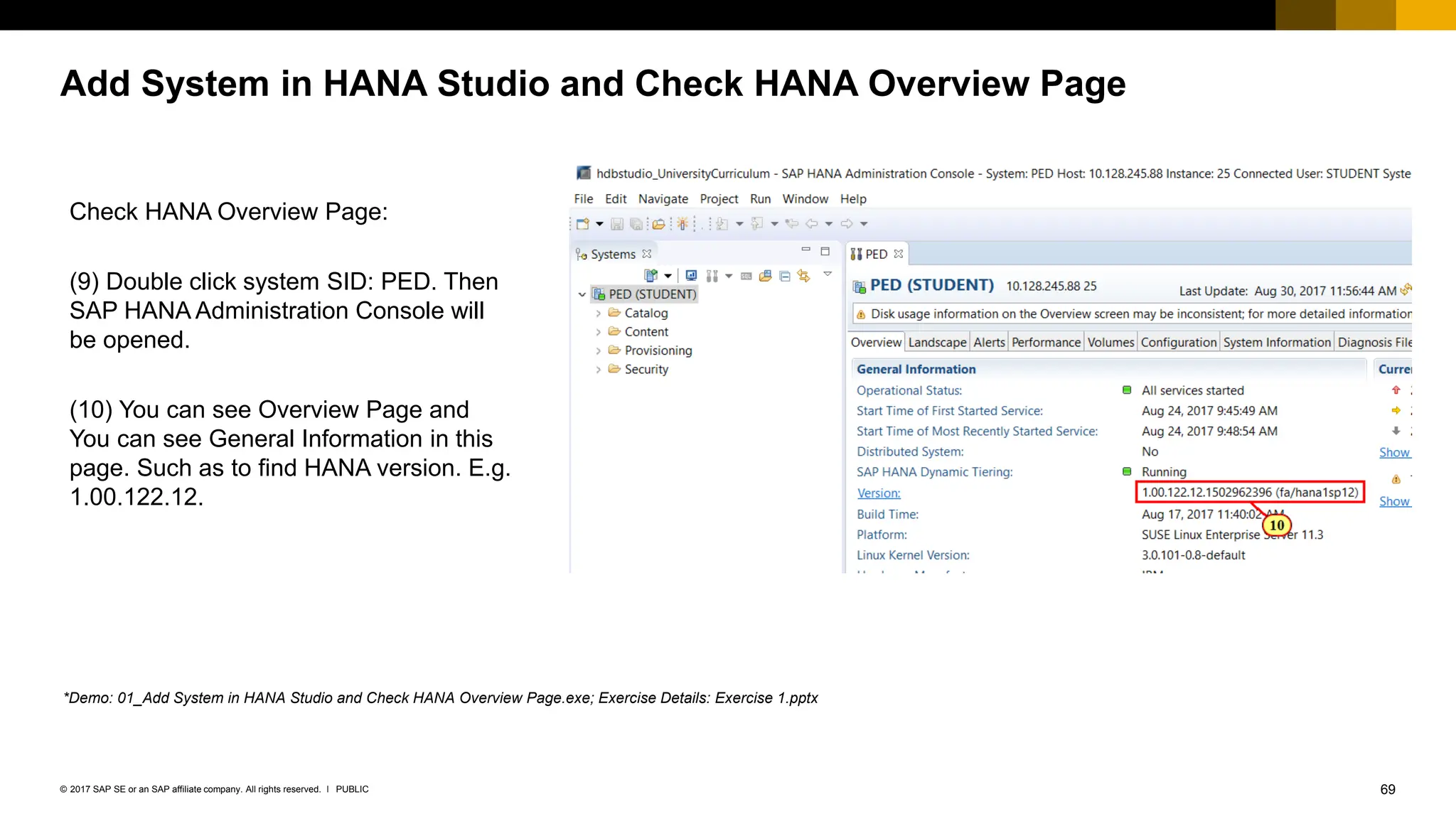Image resolution: width=1456 pixels, height=819 pixels.
Task: Open the Project menu
Action: click(719, 199)
